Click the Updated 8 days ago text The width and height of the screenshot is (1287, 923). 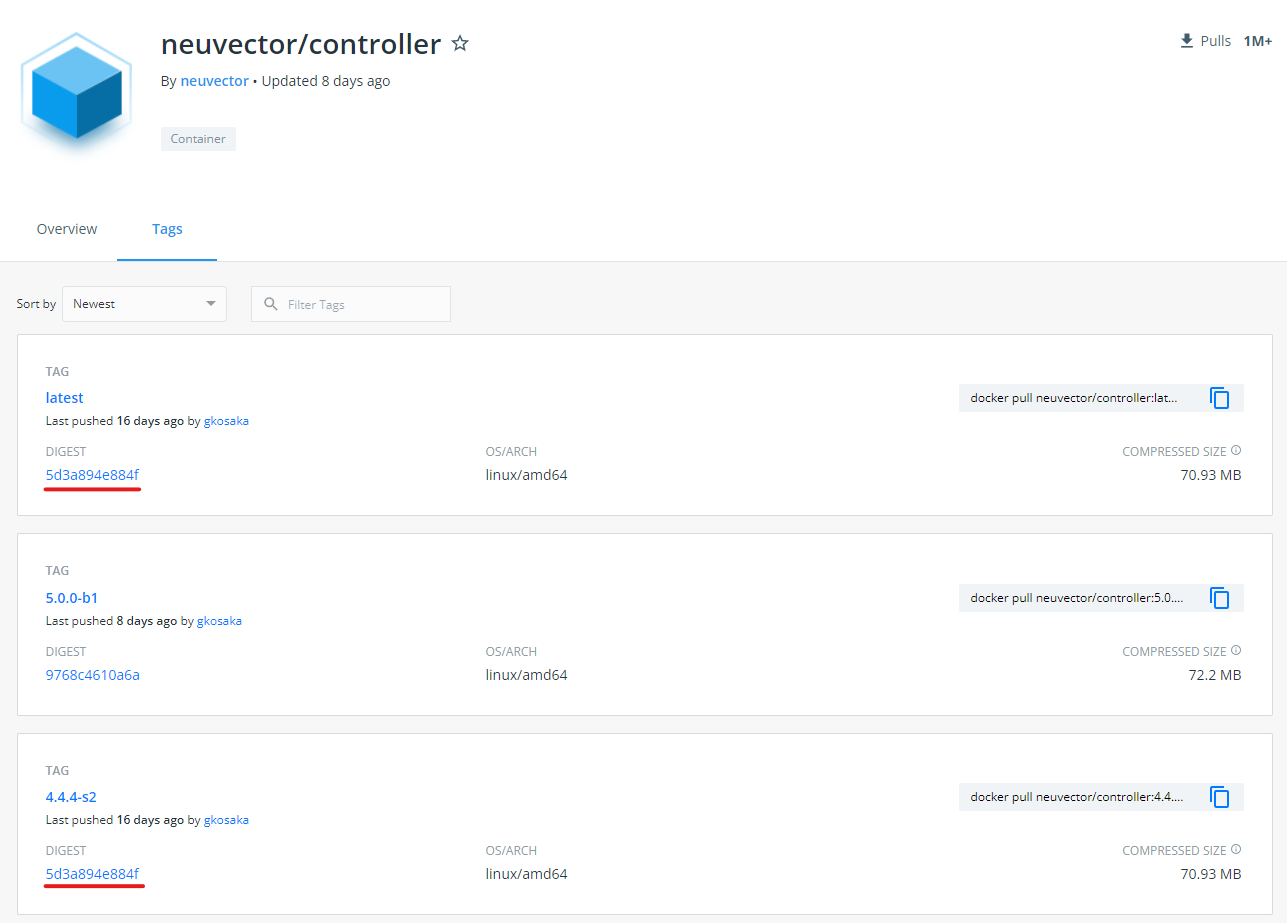326,81
